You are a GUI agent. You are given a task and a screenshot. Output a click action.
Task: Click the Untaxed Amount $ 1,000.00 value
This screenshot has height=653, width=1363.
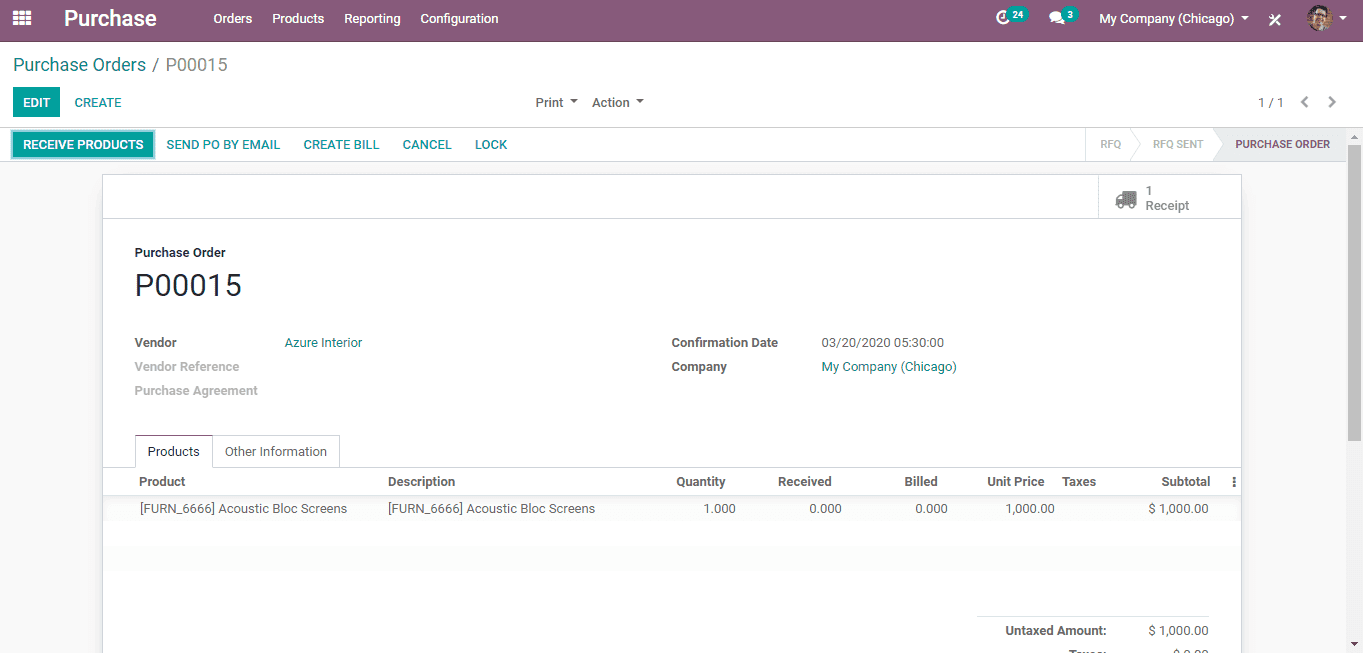(x=1178, y=631)
